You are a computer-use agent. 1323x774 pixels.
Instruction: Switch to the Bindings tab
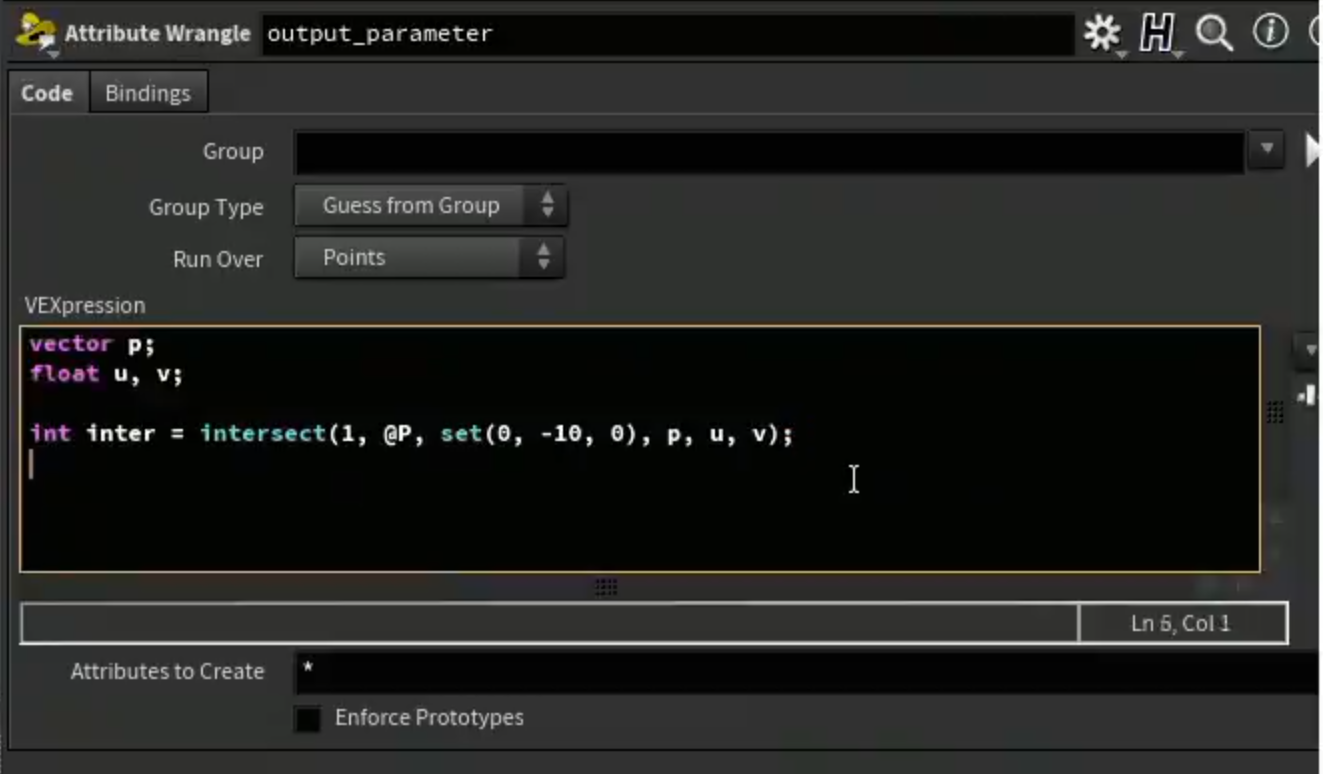148,93
